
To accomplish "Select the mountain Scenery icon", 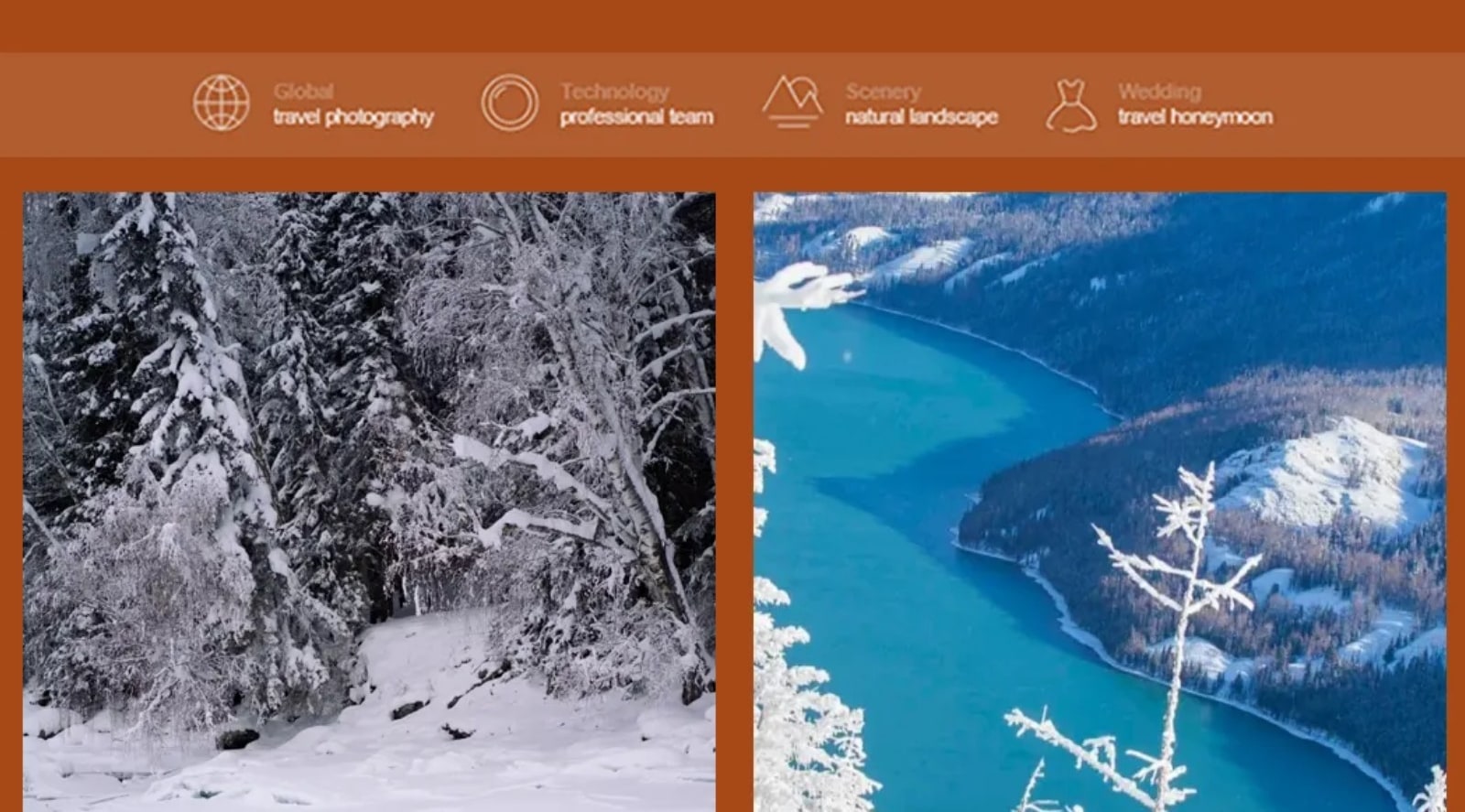I will point(792,101).
